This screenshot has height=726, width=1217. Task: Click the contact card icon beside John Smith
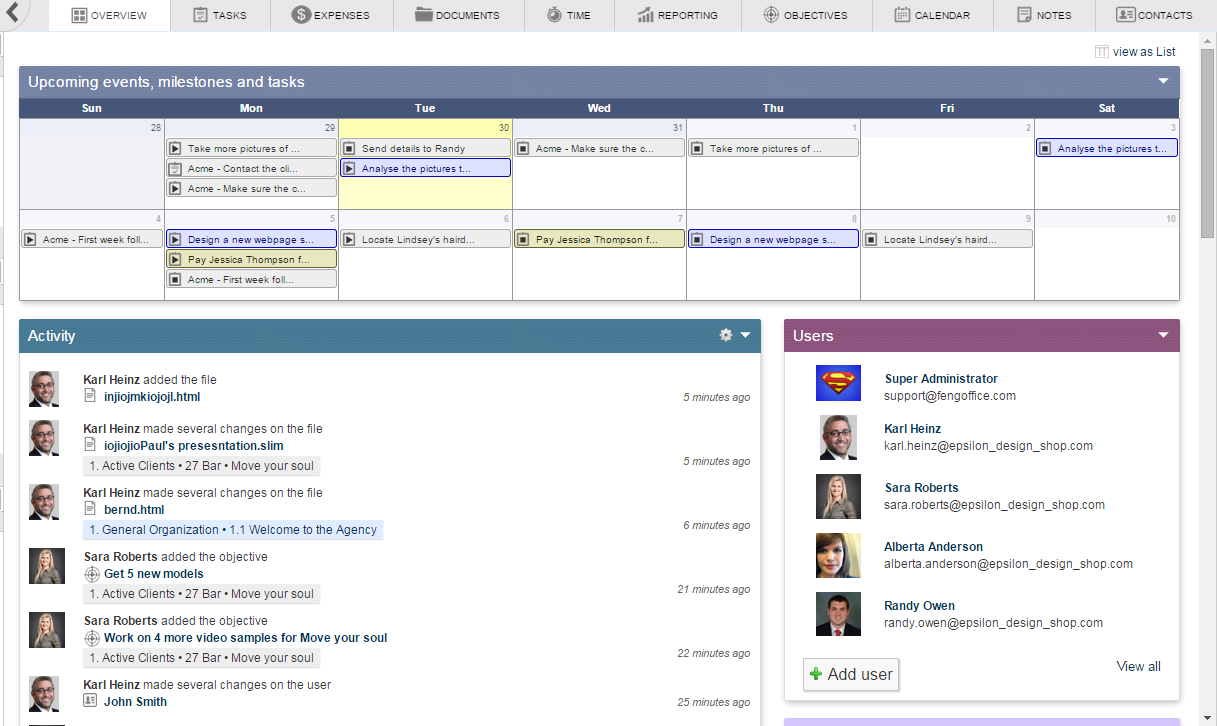click(x=91, y=701)
